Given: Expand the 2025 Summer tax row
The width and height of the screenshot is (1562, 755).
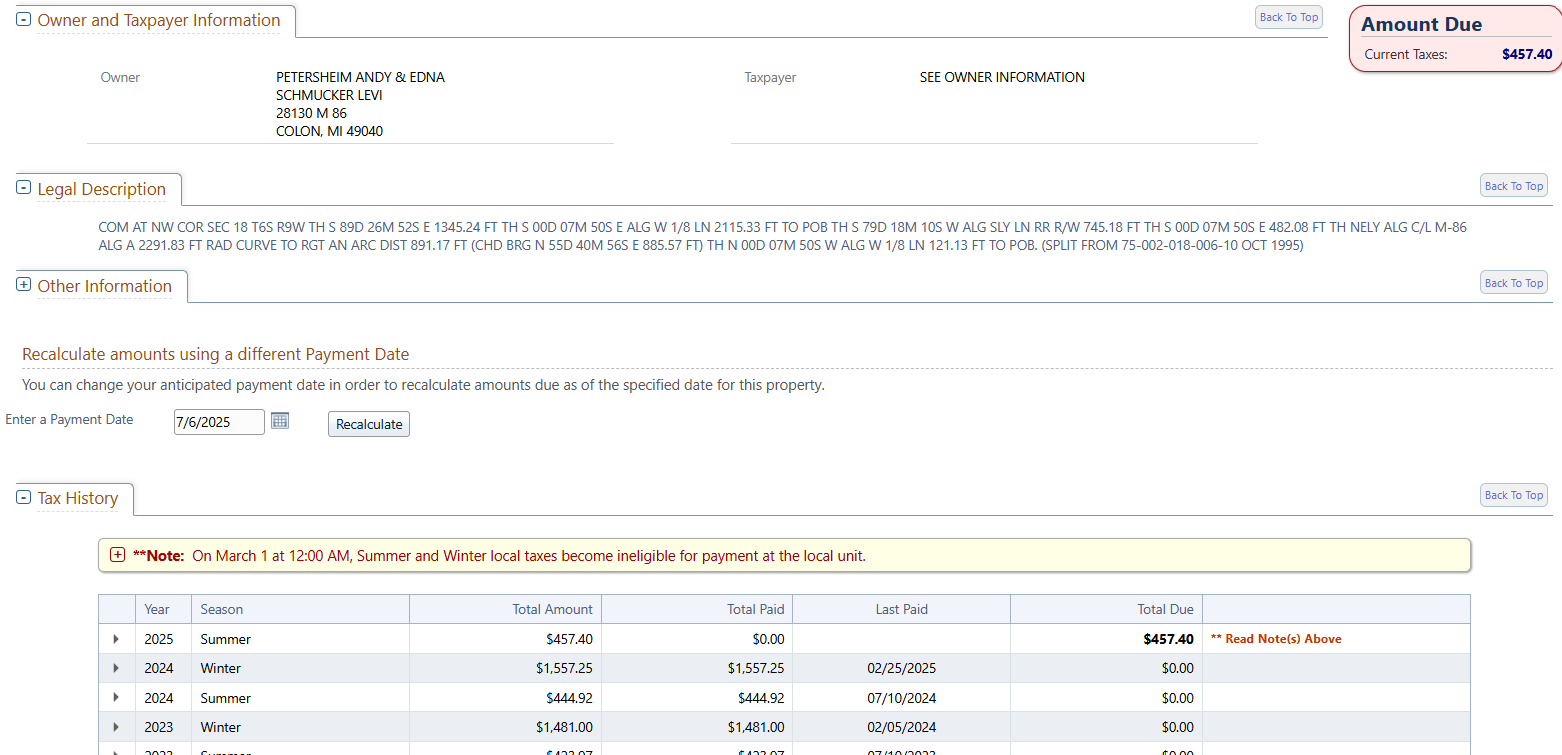Looking at the screenshot, I should coord(116,639).
